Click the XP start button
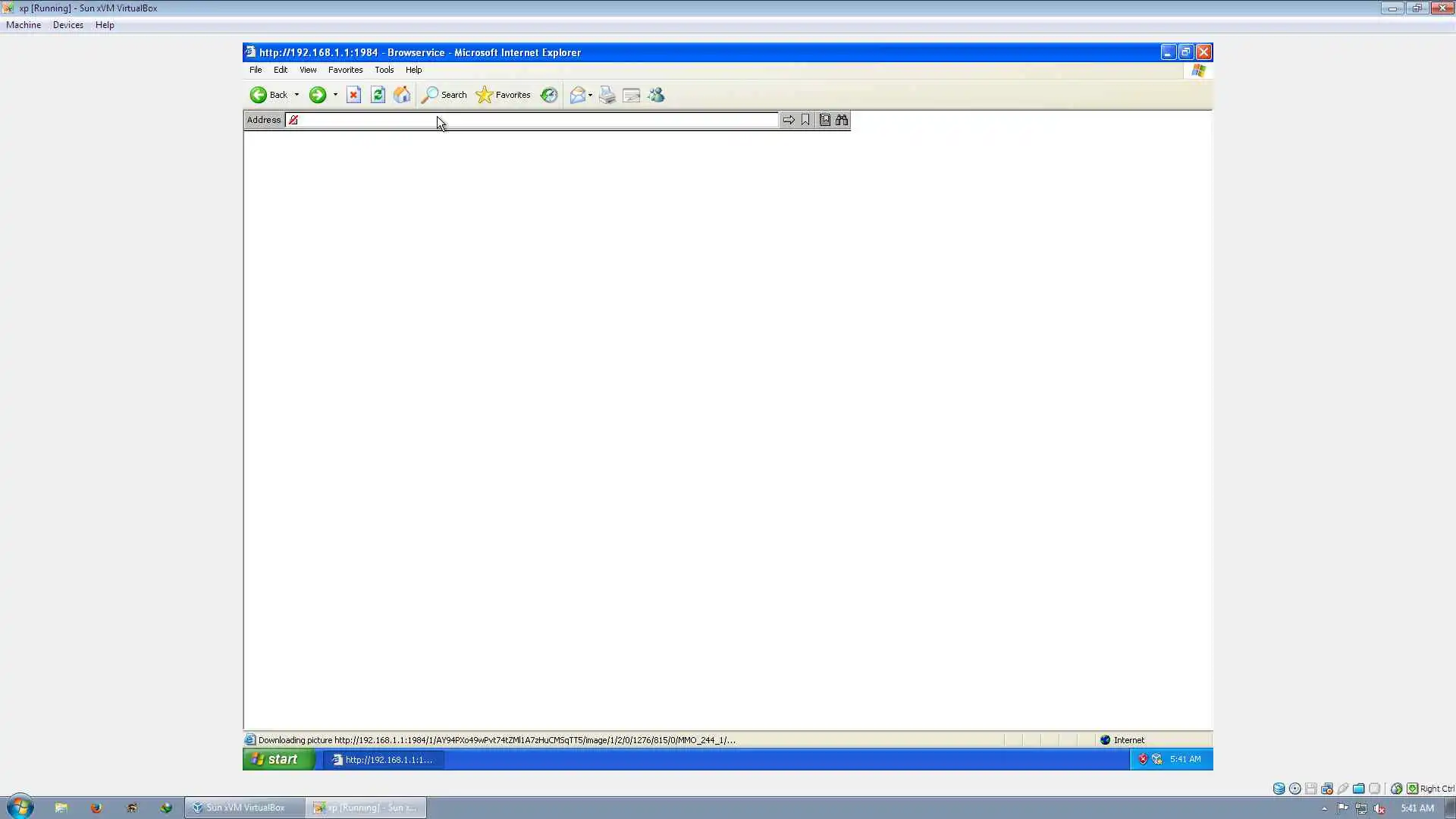 point(278,759)
